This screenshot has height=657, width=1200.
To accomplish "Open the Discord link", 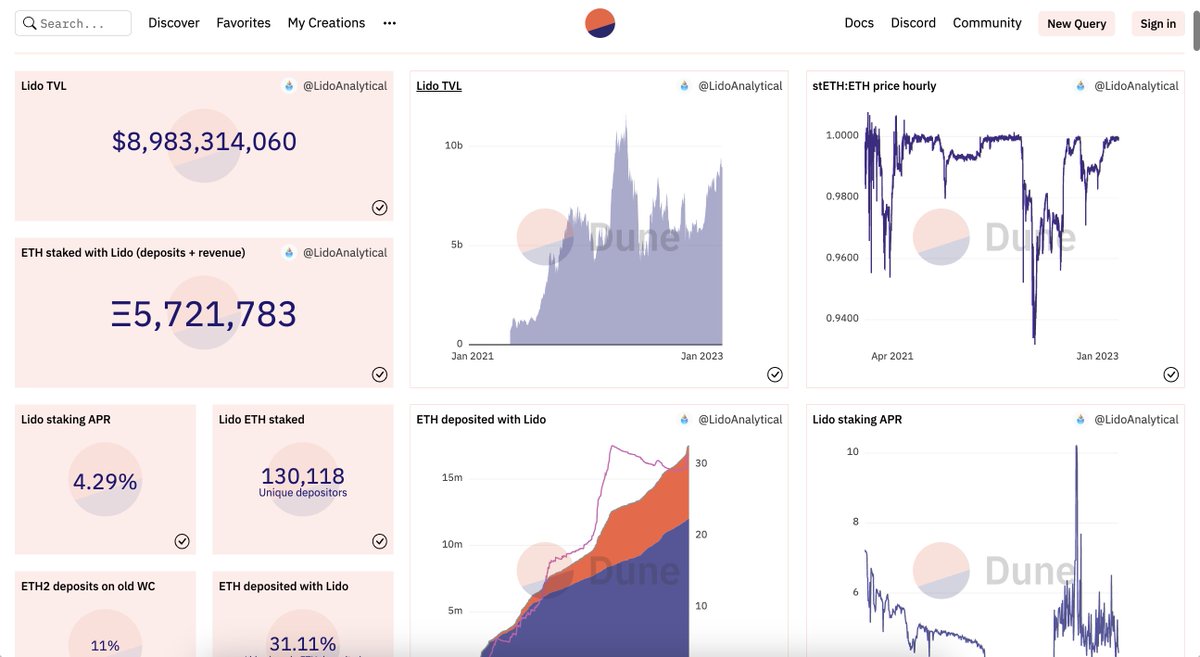I will tap(913, 23).
